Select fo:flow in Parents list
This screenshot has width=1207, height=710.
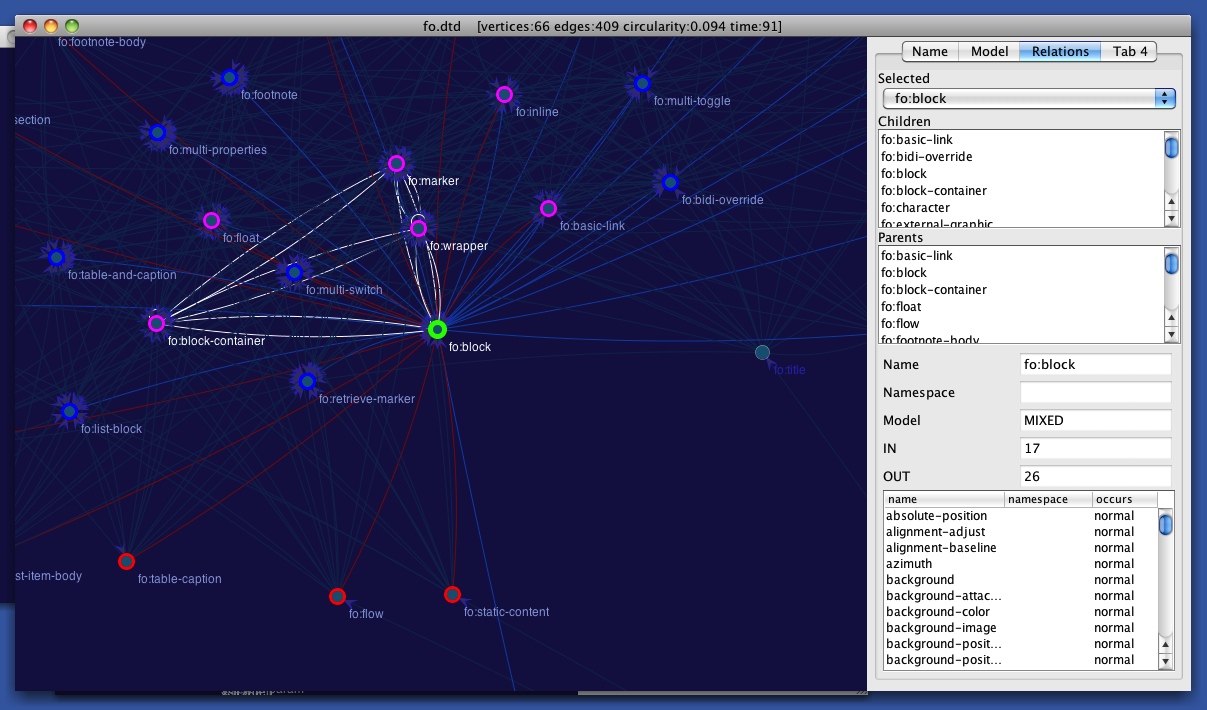pos(1021,324)
